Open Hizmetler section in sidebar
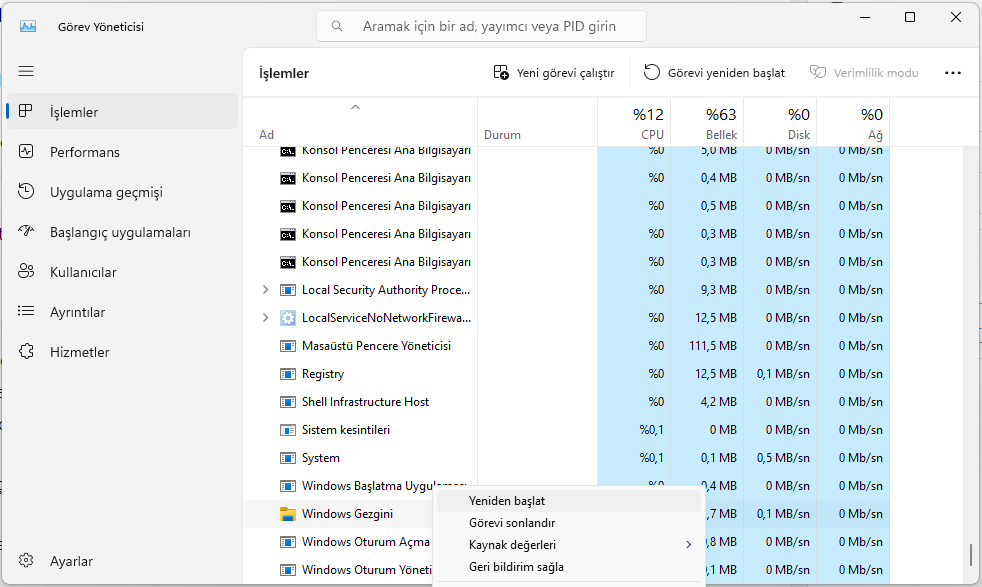 click(79, 352)
